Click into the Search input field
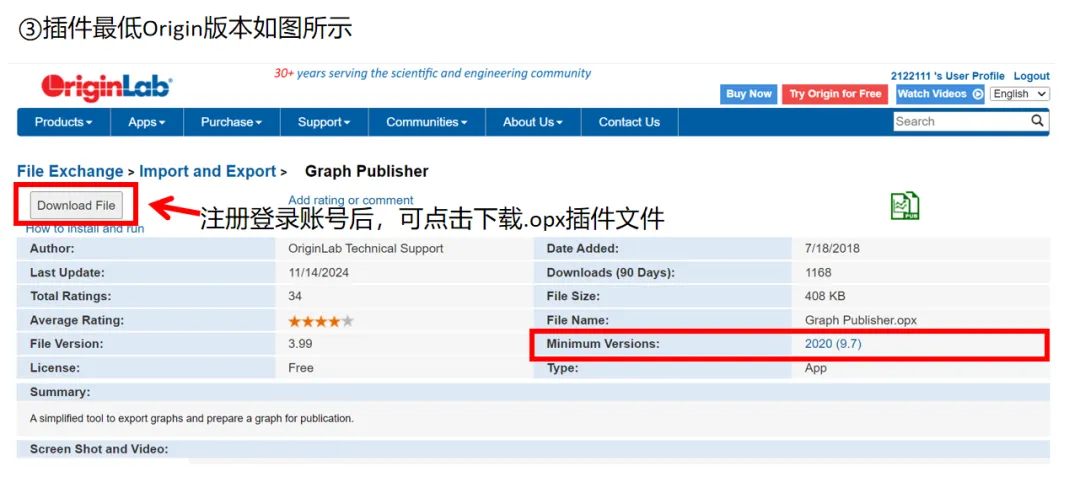Image resolution: width=1080 pixels, height=493 pixels. click(962, 121)
